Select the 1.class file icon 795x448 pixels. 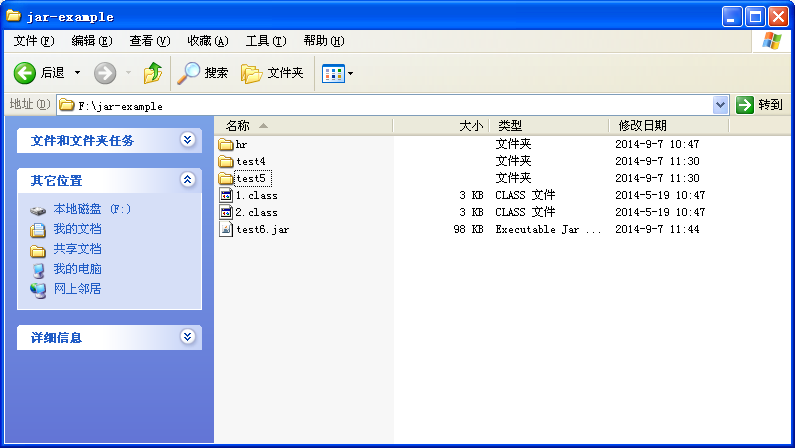pyautogui.click(x=226, y=195)
